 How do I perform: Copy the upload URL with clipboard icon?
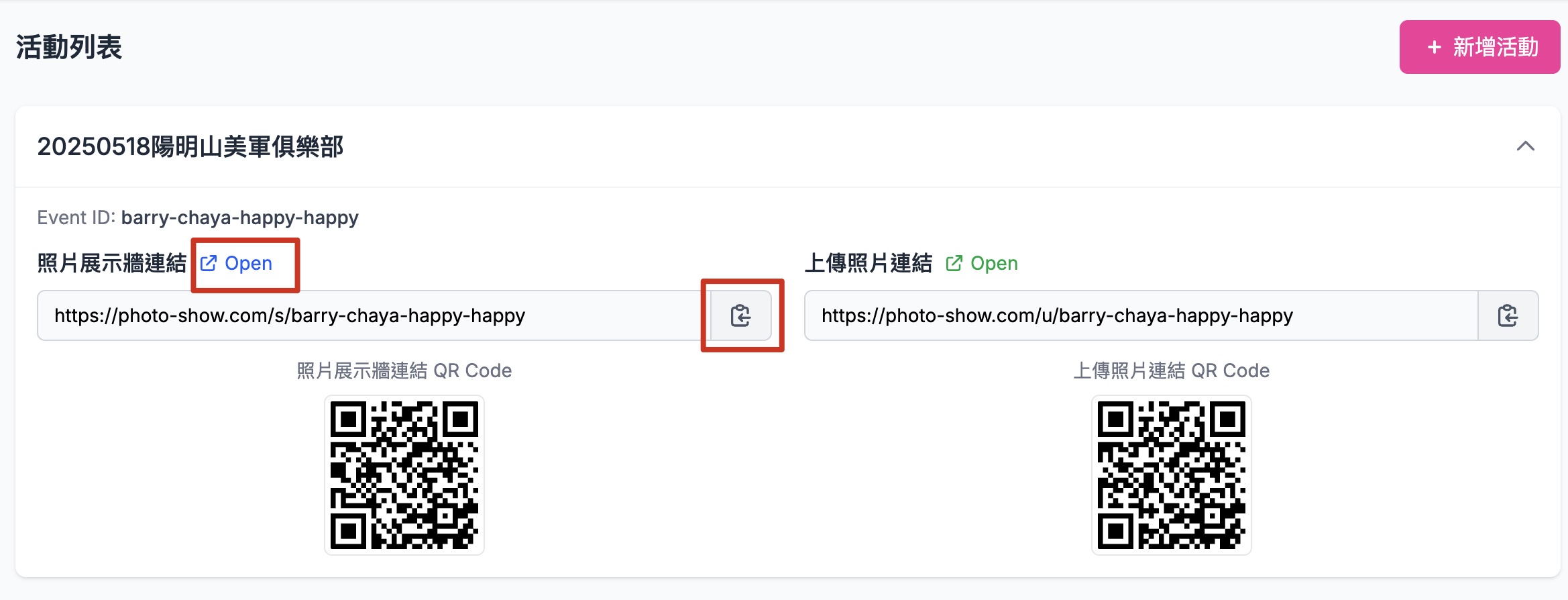click(1508, 315)
